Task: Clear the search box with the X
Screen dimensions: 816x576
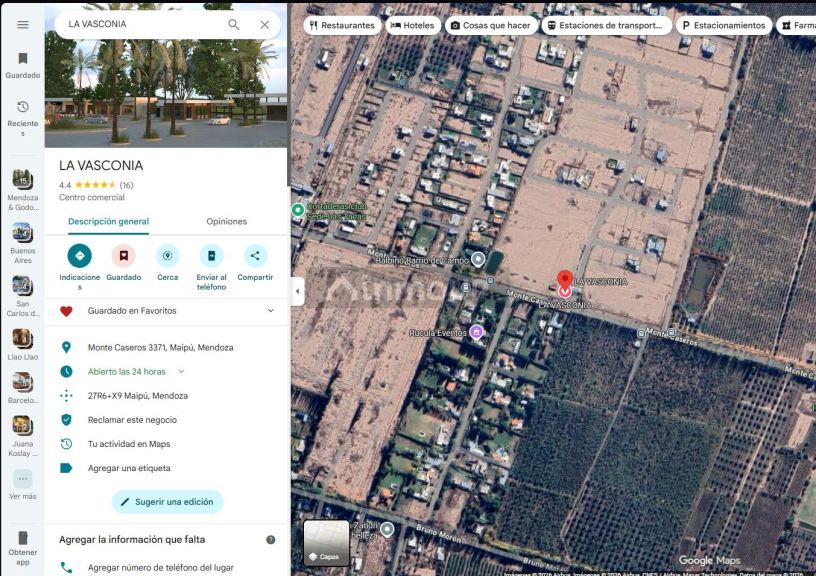Action: (x=264, y=23)
